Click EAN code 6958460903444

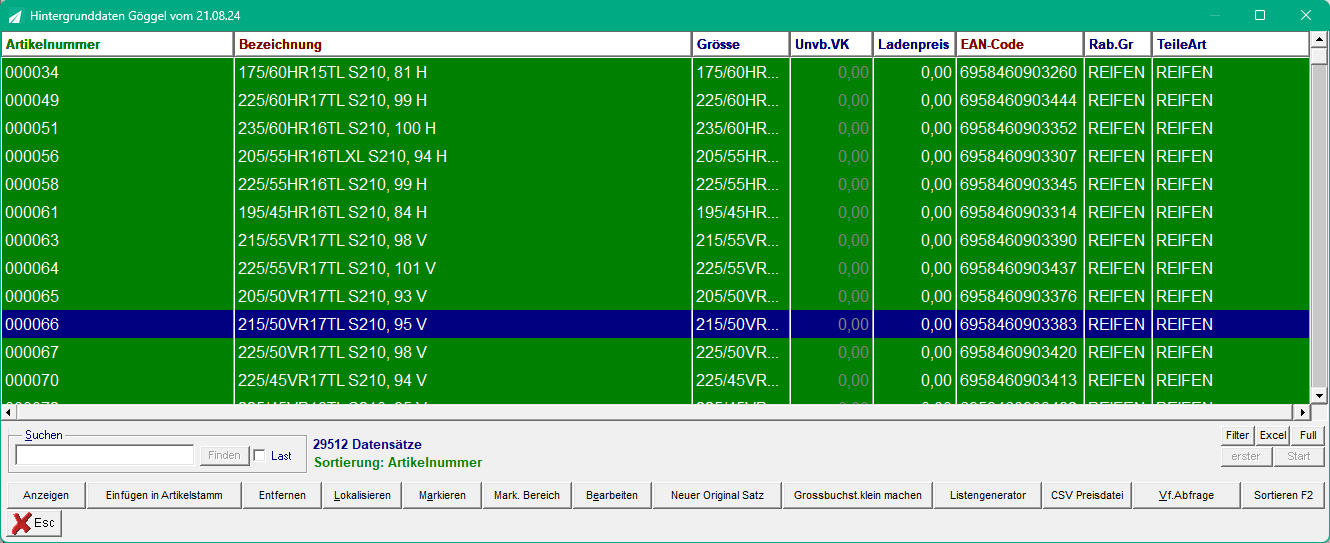(1019, 100)
